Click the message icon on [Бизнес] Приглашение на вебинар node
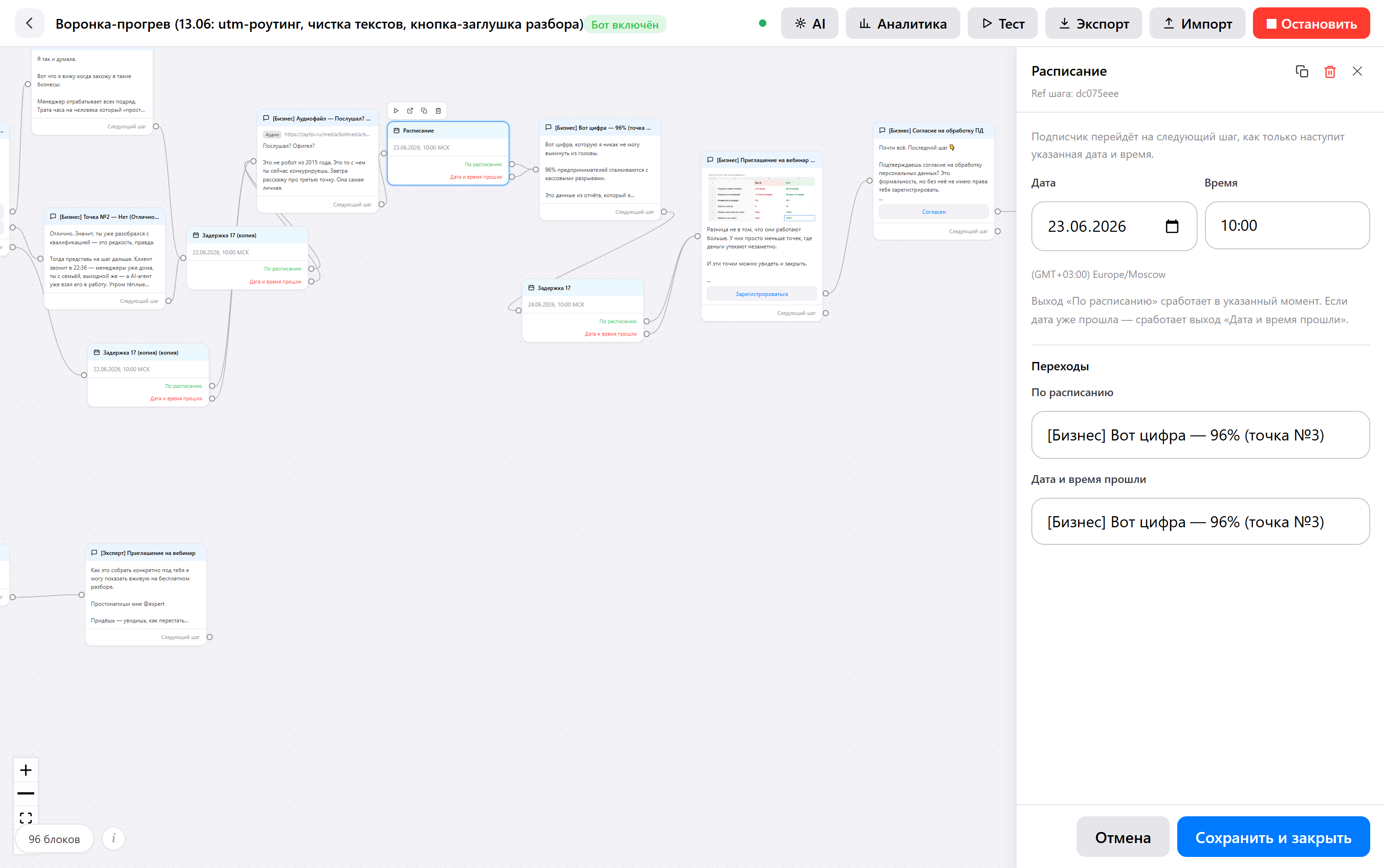This screenshot has height=868, width=1385. (711, 160)
